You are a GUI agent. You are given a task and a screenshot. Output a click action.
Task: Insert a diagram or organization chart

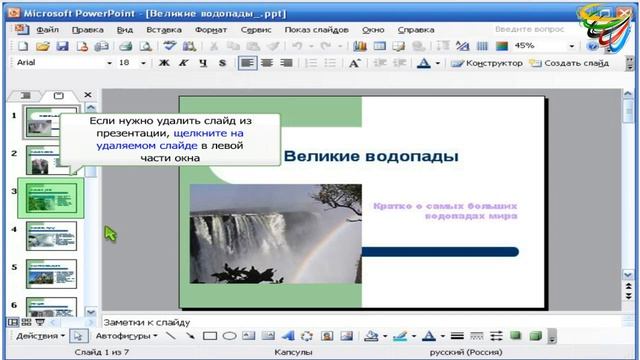307,336
